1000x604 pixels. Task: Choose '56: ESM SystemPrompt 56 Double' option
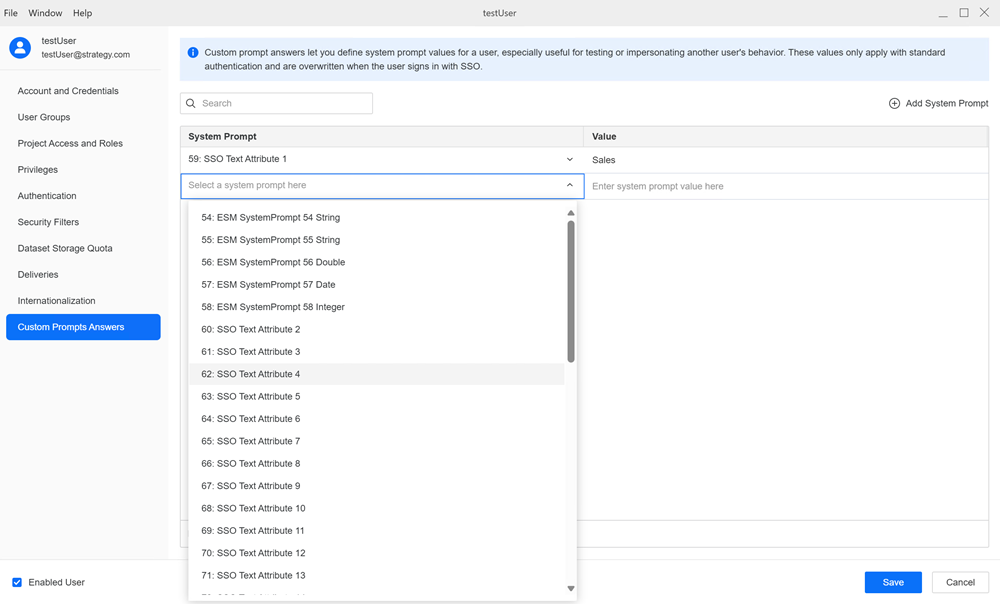[273, 262]
